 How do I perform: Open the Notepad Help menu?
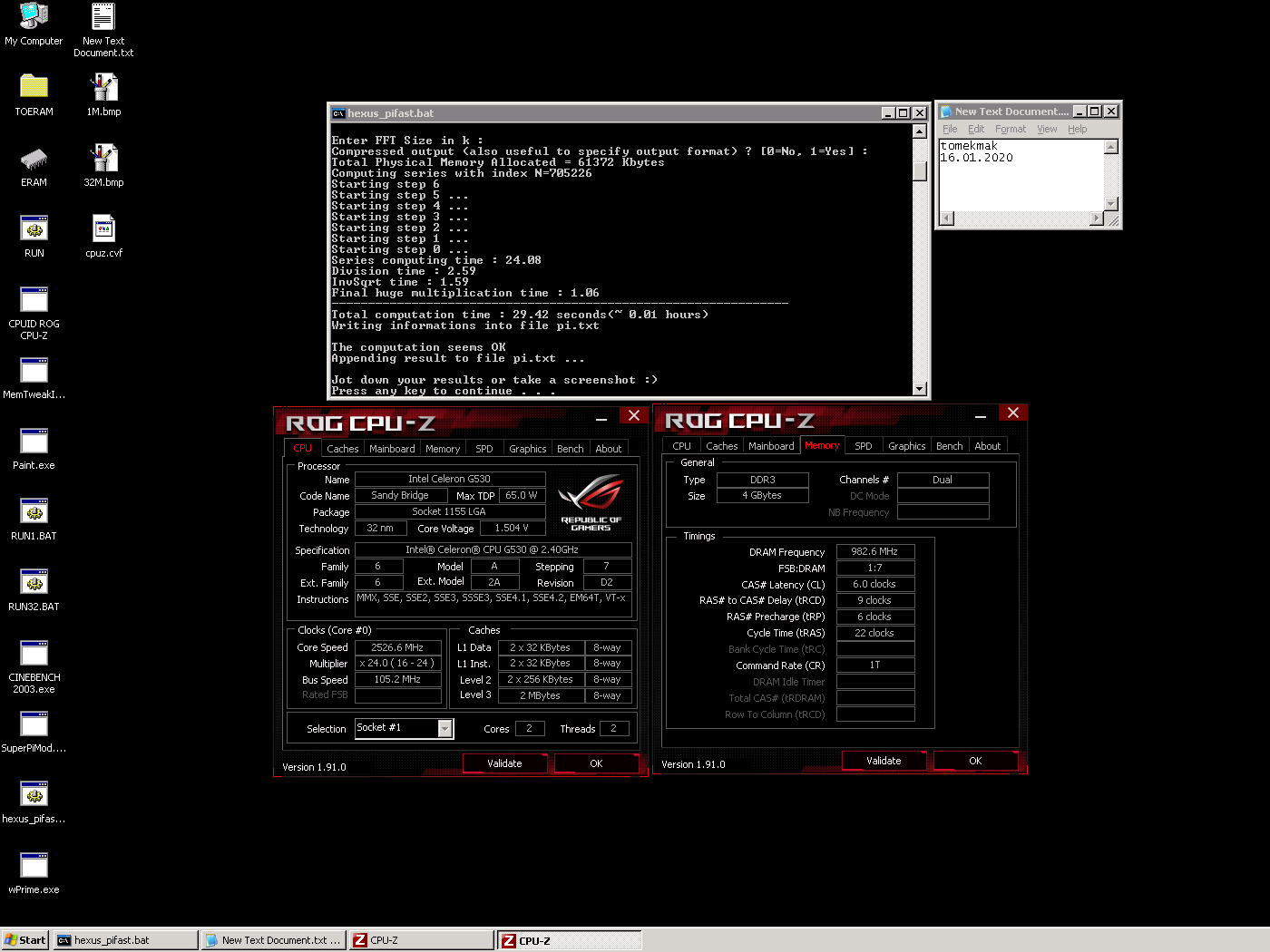point(1077,129)
